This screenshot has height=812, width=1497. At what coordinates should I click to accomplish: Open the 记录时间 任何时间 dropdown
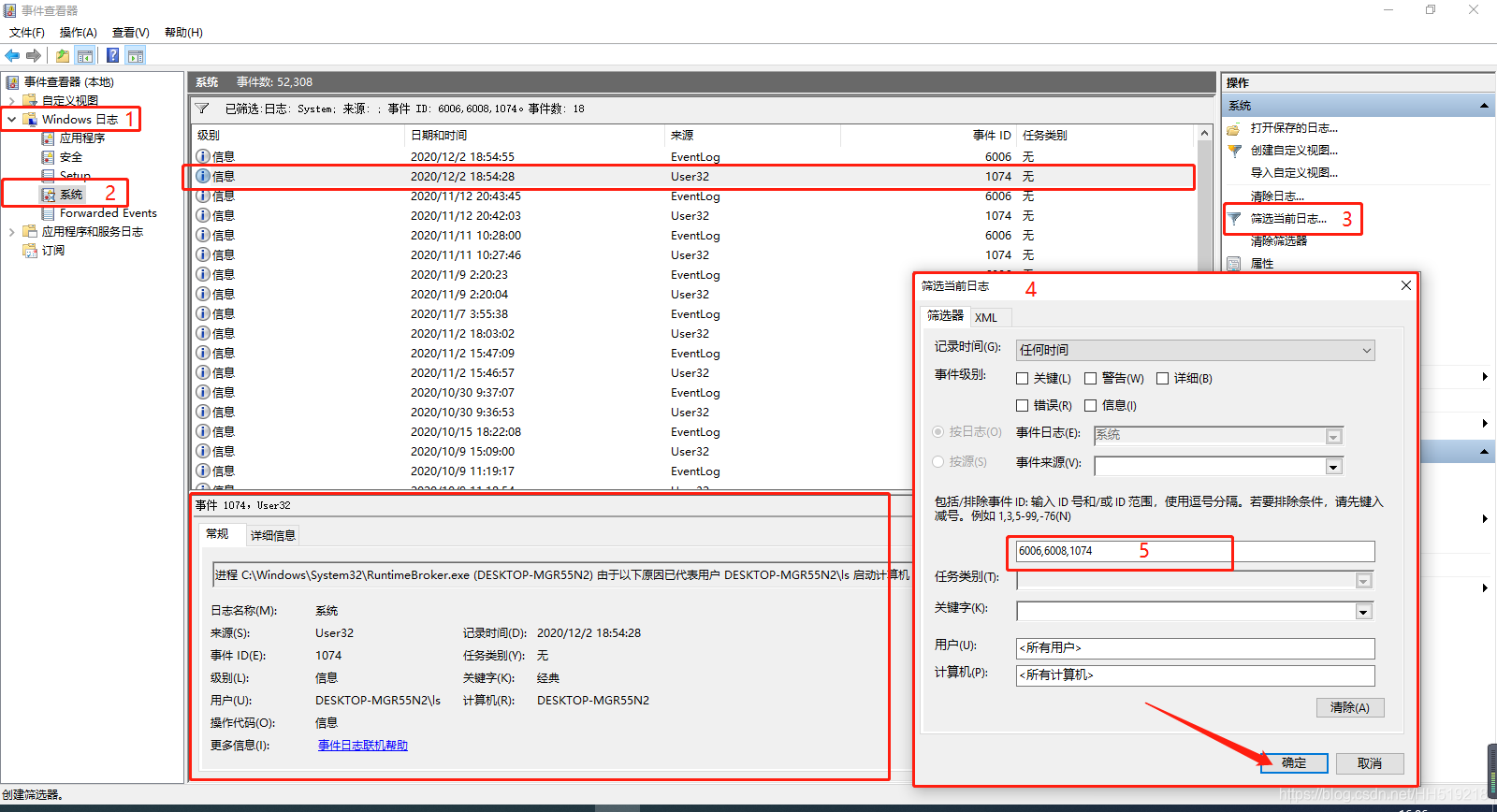coord(1196,350)
